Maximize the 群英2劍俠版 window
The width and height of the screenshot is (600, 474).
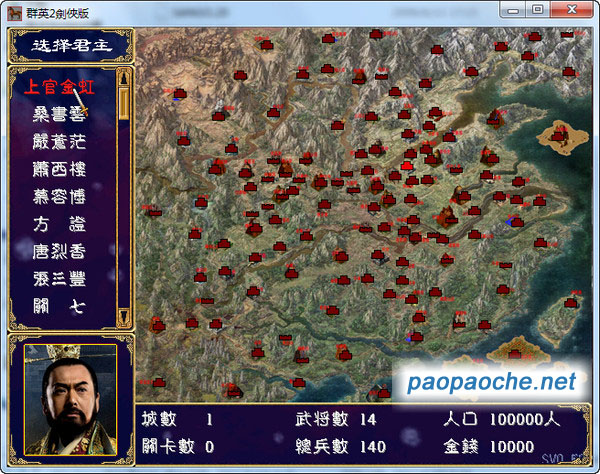(x=538, y=10)
